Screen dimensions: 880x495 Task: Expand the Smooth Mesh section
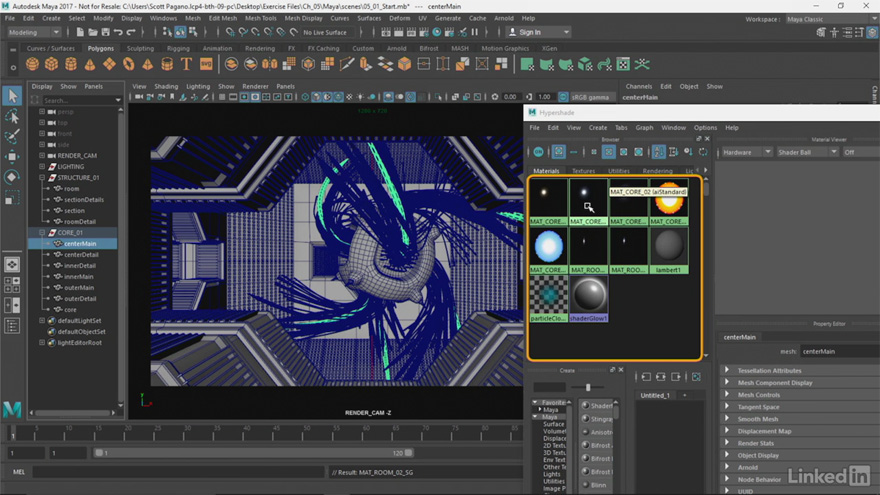point(727,419)
